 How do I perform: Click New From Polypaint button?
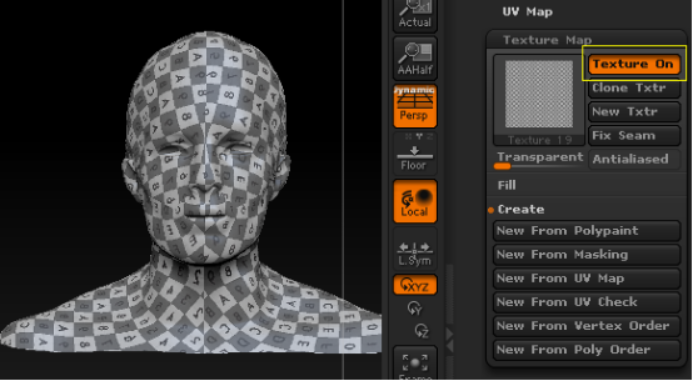tap(586, 231)
